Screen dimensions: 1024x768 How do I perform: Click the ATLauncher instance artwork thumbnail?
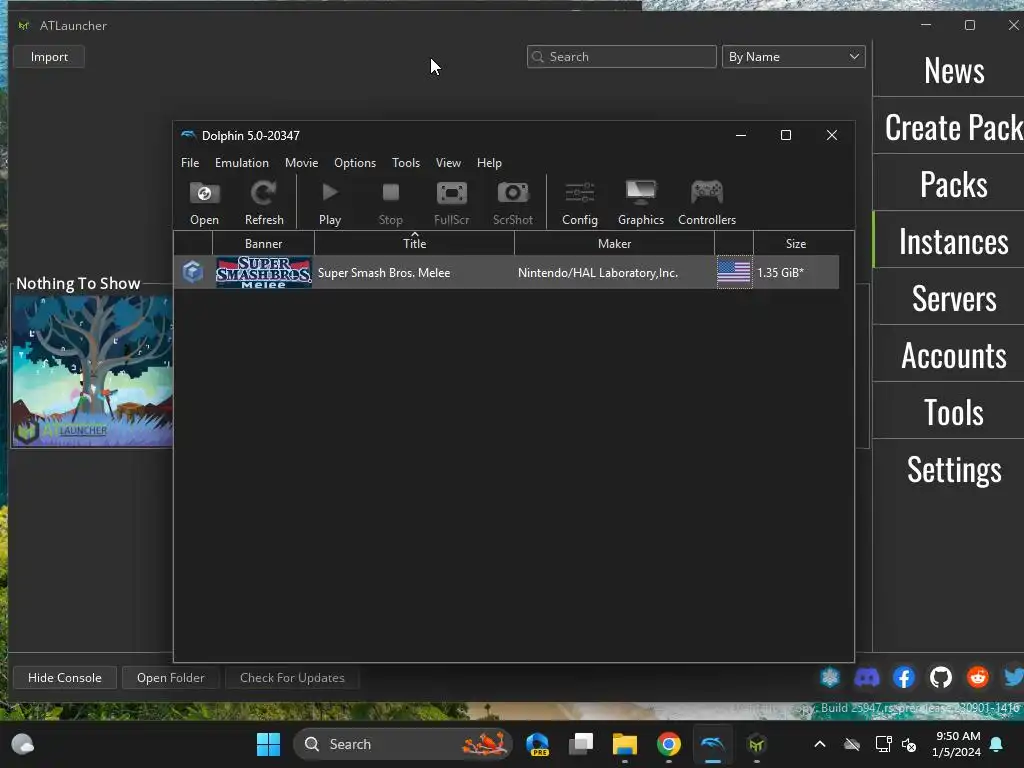point(92,371)
